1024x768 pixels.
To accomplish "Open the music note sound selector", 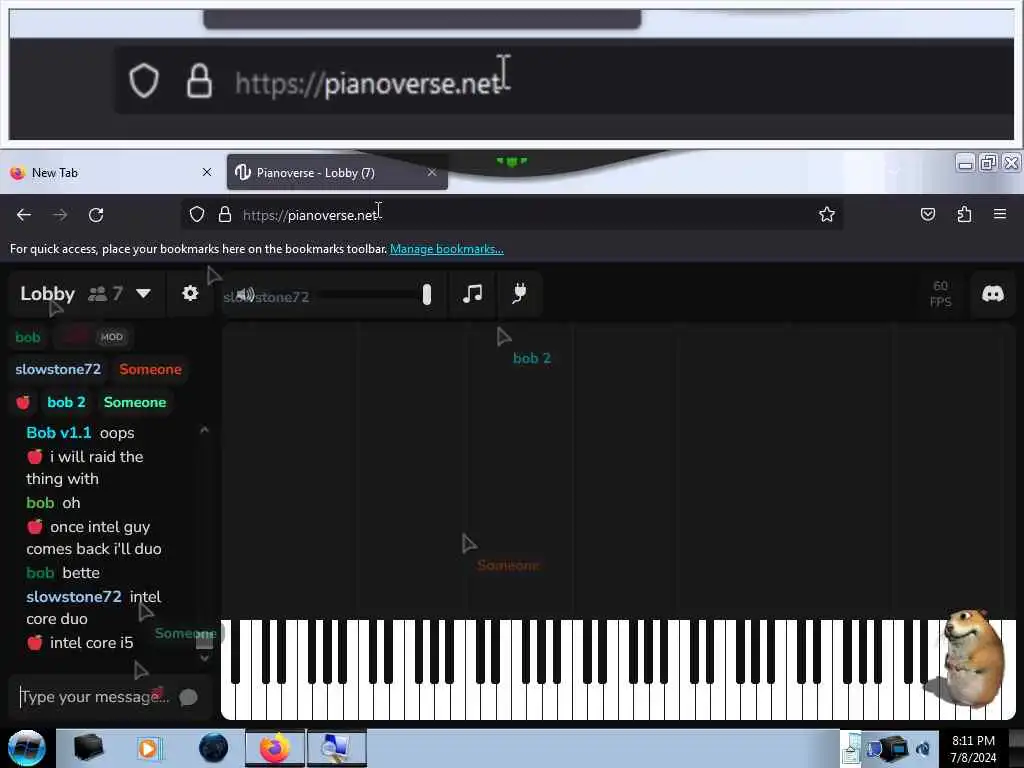I will [x=472, y=293].
